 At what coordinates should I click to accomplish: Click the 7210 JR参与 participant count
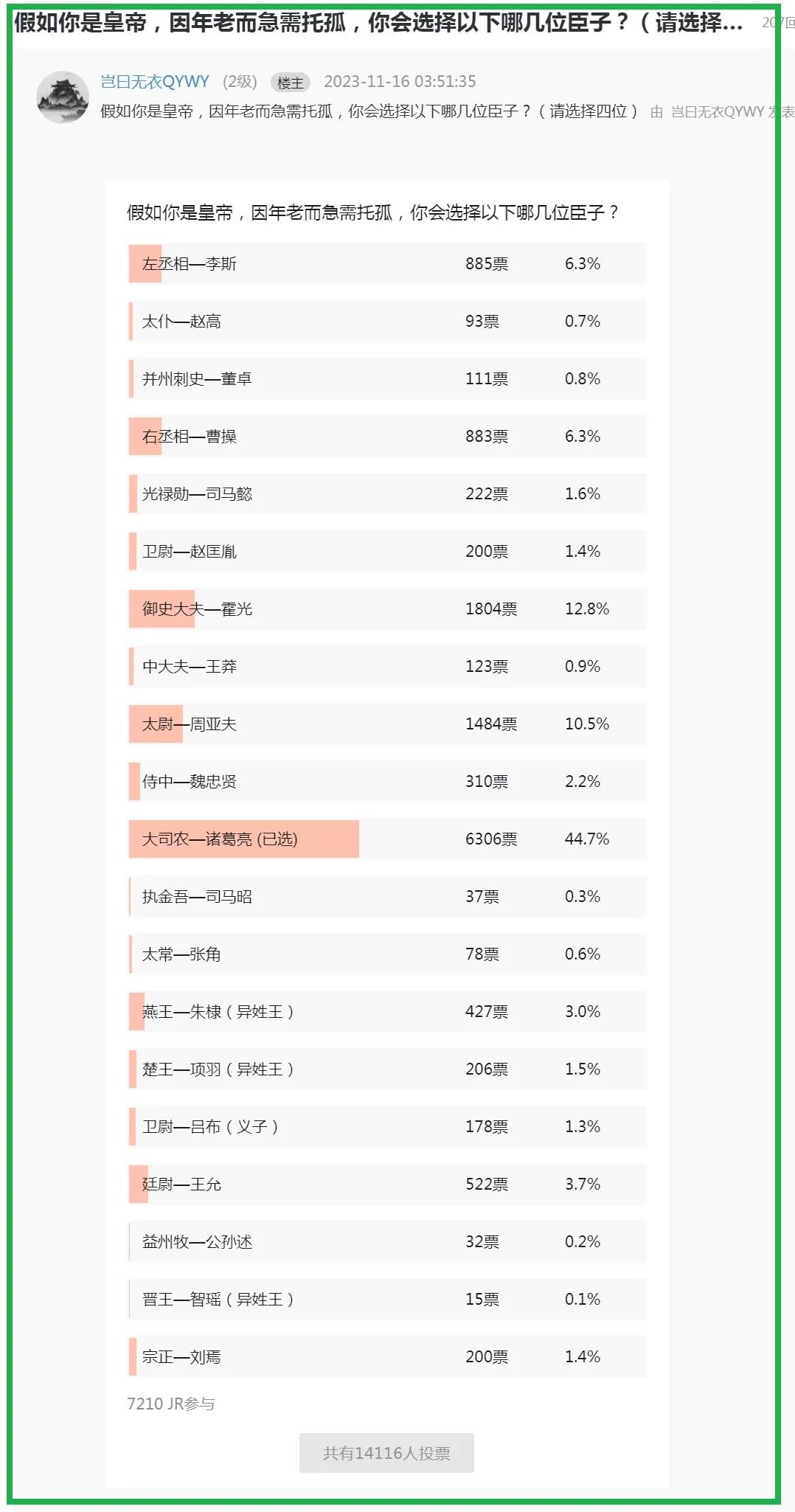170,1404
